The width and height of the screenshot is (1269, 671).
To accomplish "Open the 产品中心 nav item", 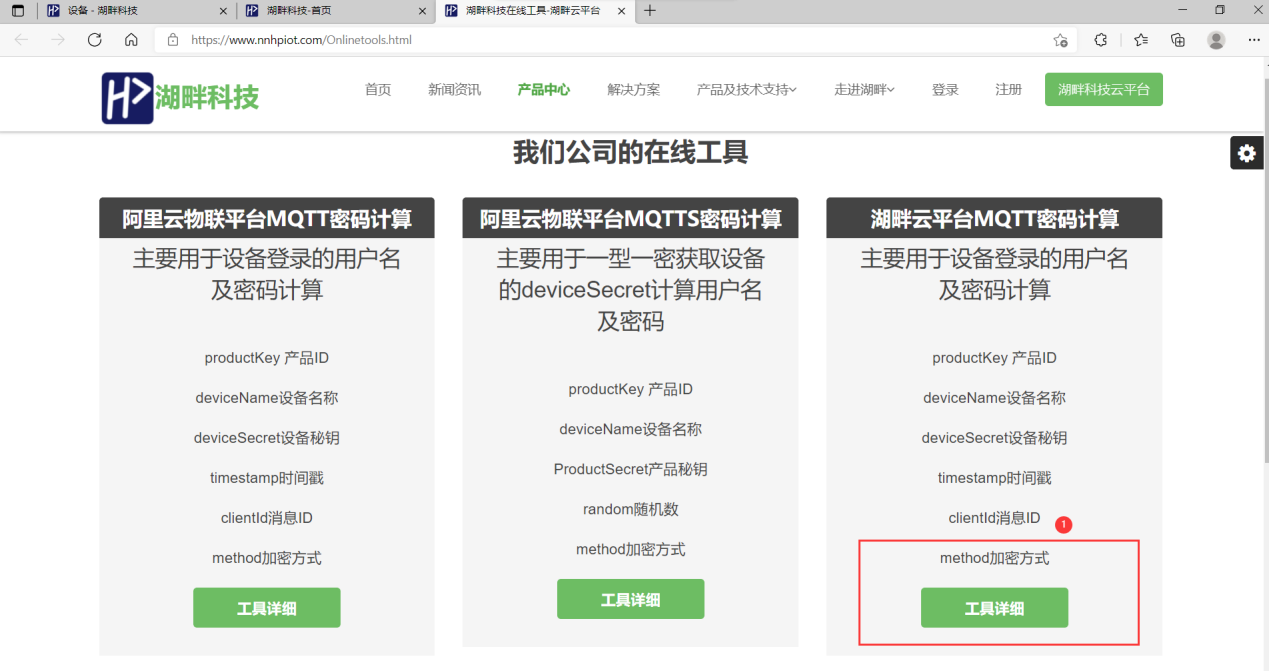I will pyautogui.click(x=544, y=90).
